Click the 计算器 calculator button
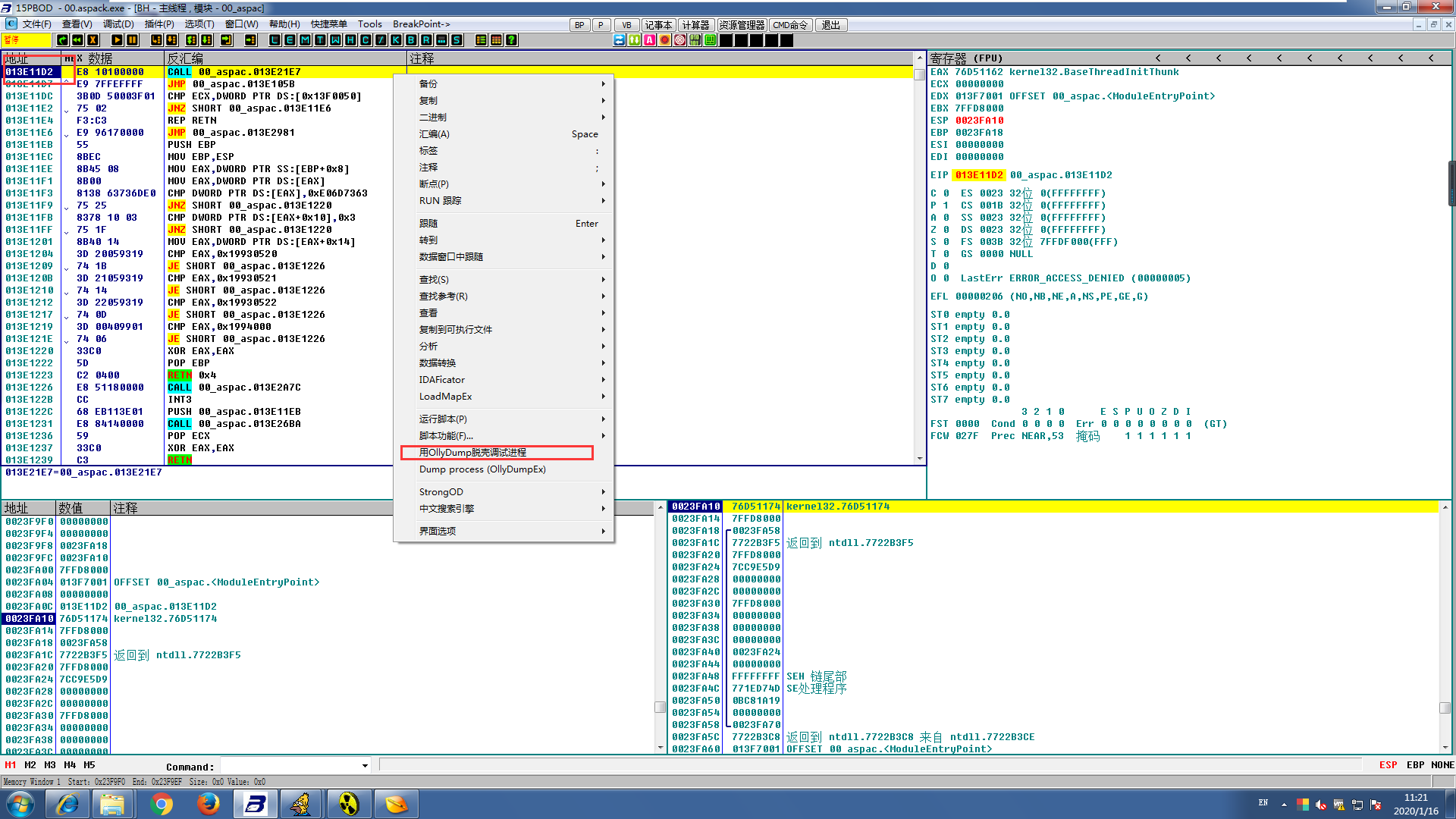The width and height of the screenshot is (1456, 819). [695, 25]
